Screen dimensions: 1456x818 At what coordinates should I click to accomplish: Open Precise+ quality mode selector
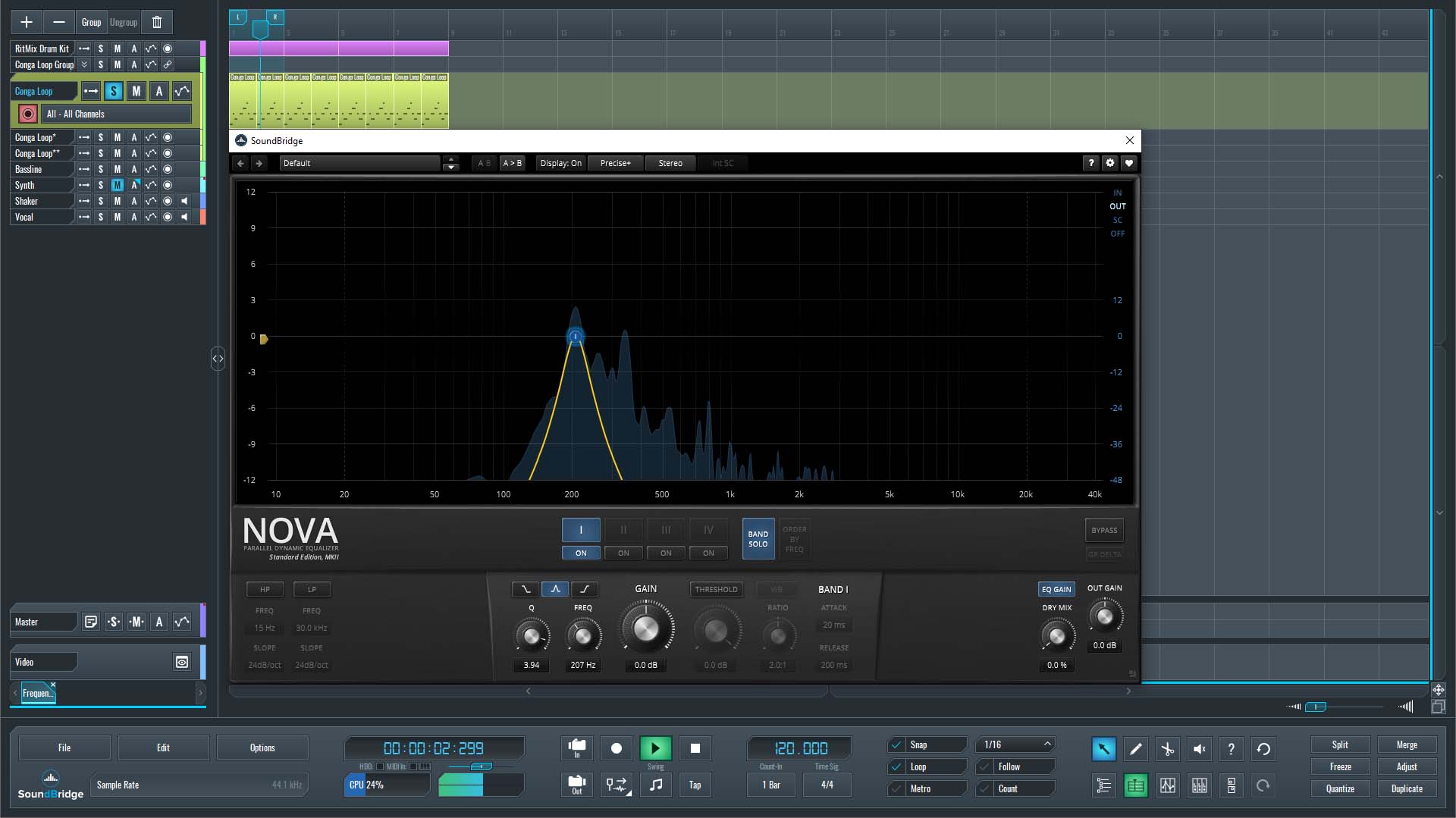[616, 163]
